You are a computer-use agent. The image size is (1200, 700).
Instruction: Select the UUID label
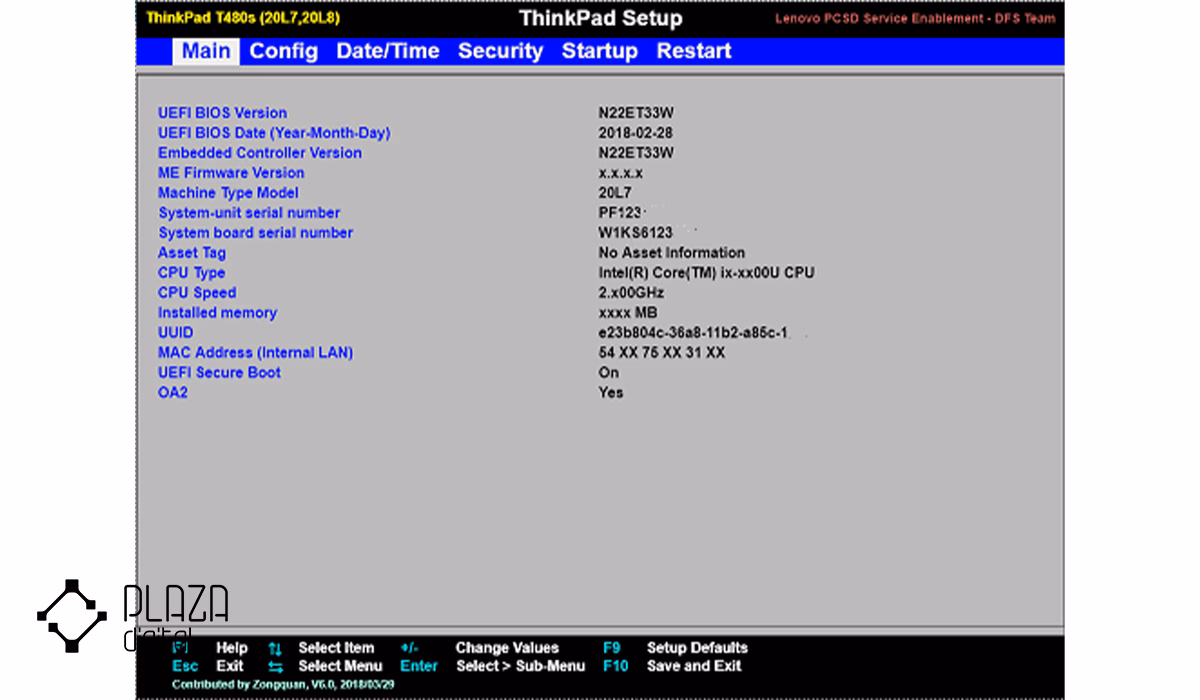click(x=175, y=333)
